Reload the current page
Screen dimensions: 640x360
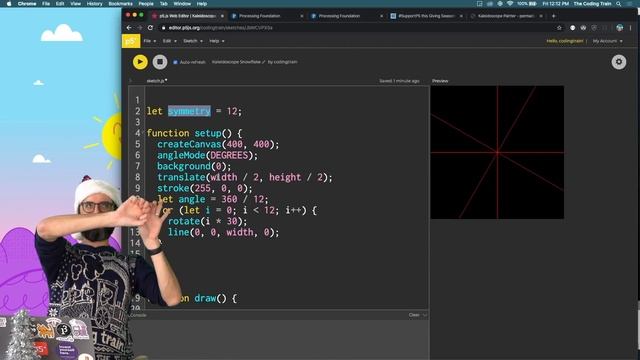(x=150, y=28)
